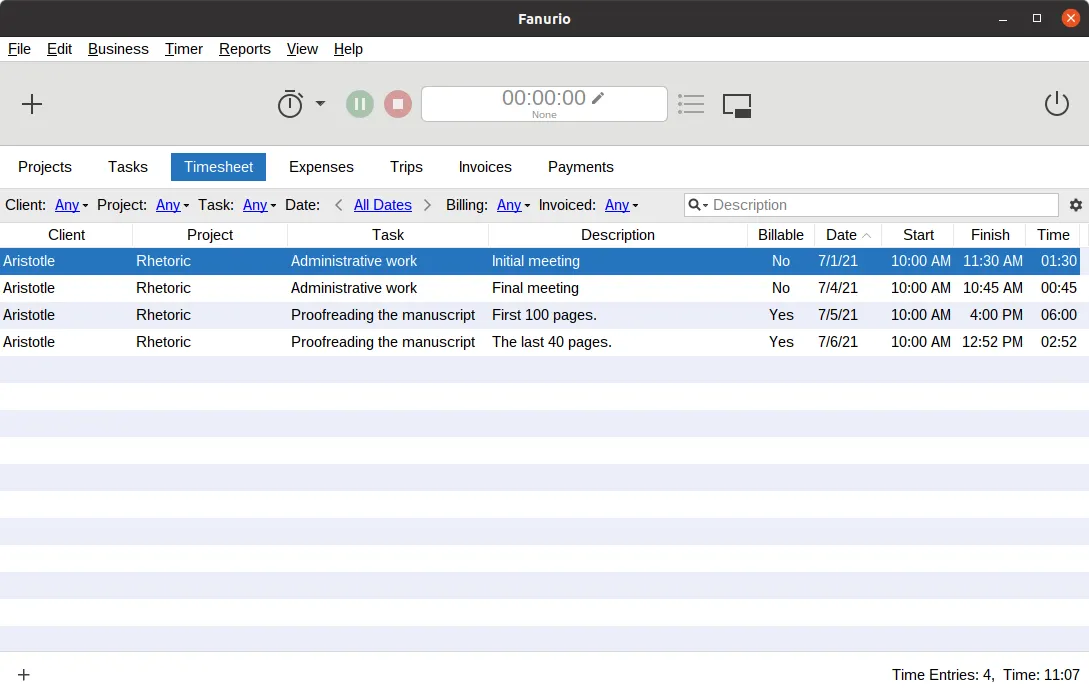
Task: Select the 'First 100 pages.' entry
Action: click(x=540, y=315)
